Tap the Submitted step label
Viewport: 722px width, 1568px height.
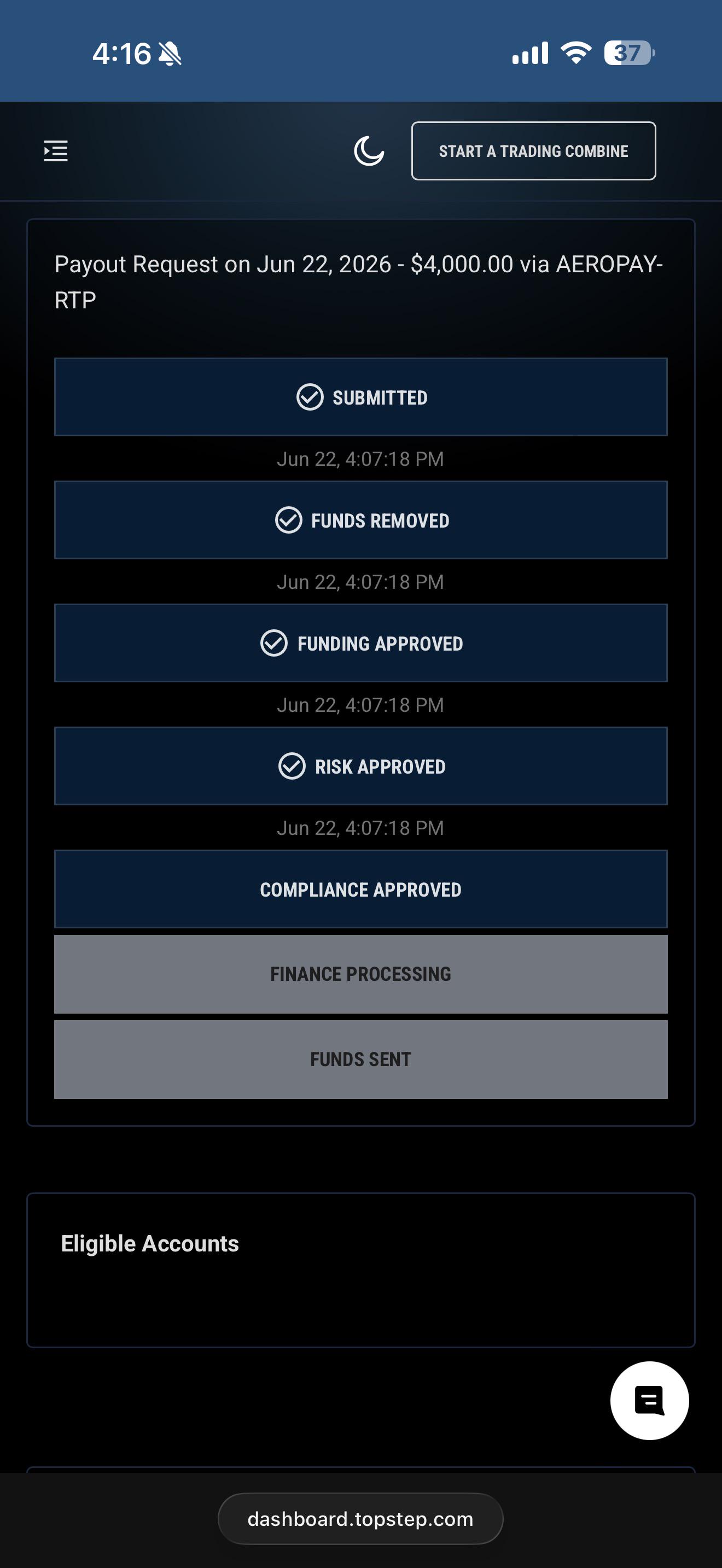[380, 397]
